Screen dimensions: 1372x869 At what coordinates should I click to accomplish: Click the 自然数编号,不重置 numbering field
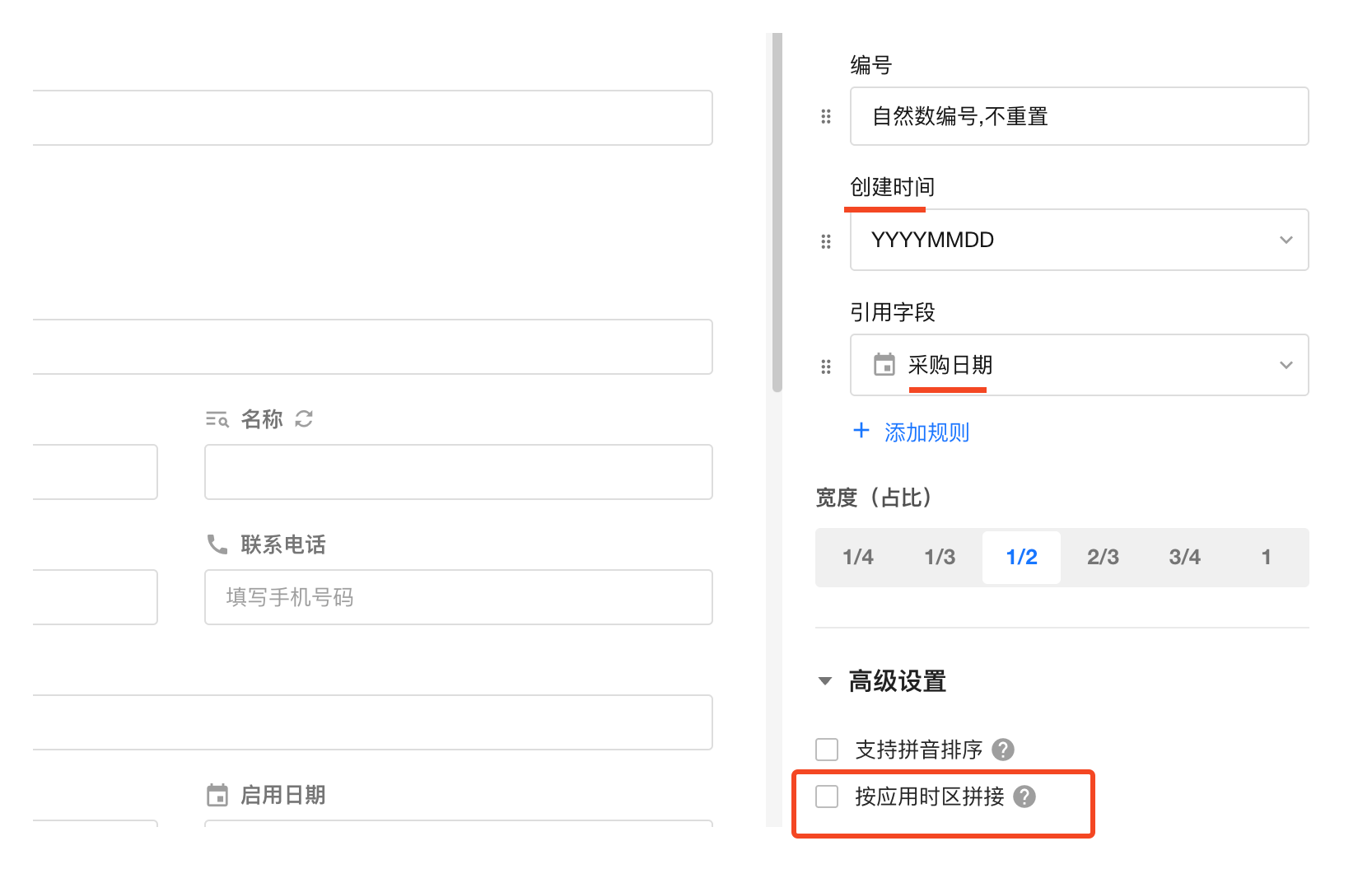[1079, 116]
